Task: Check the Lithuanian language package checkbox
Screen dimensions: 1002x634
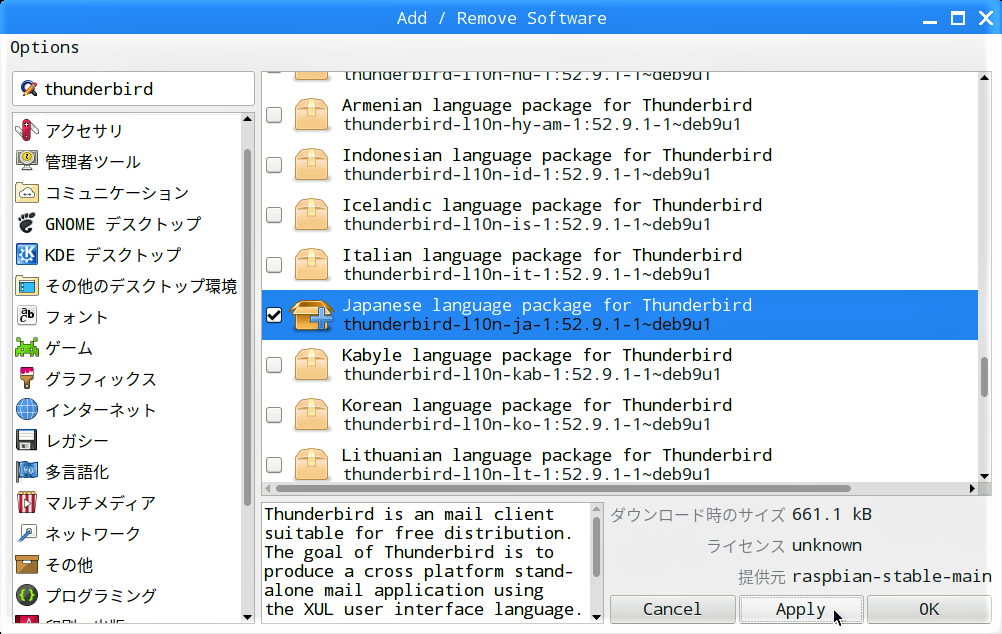Action: (x=274, y=464)
